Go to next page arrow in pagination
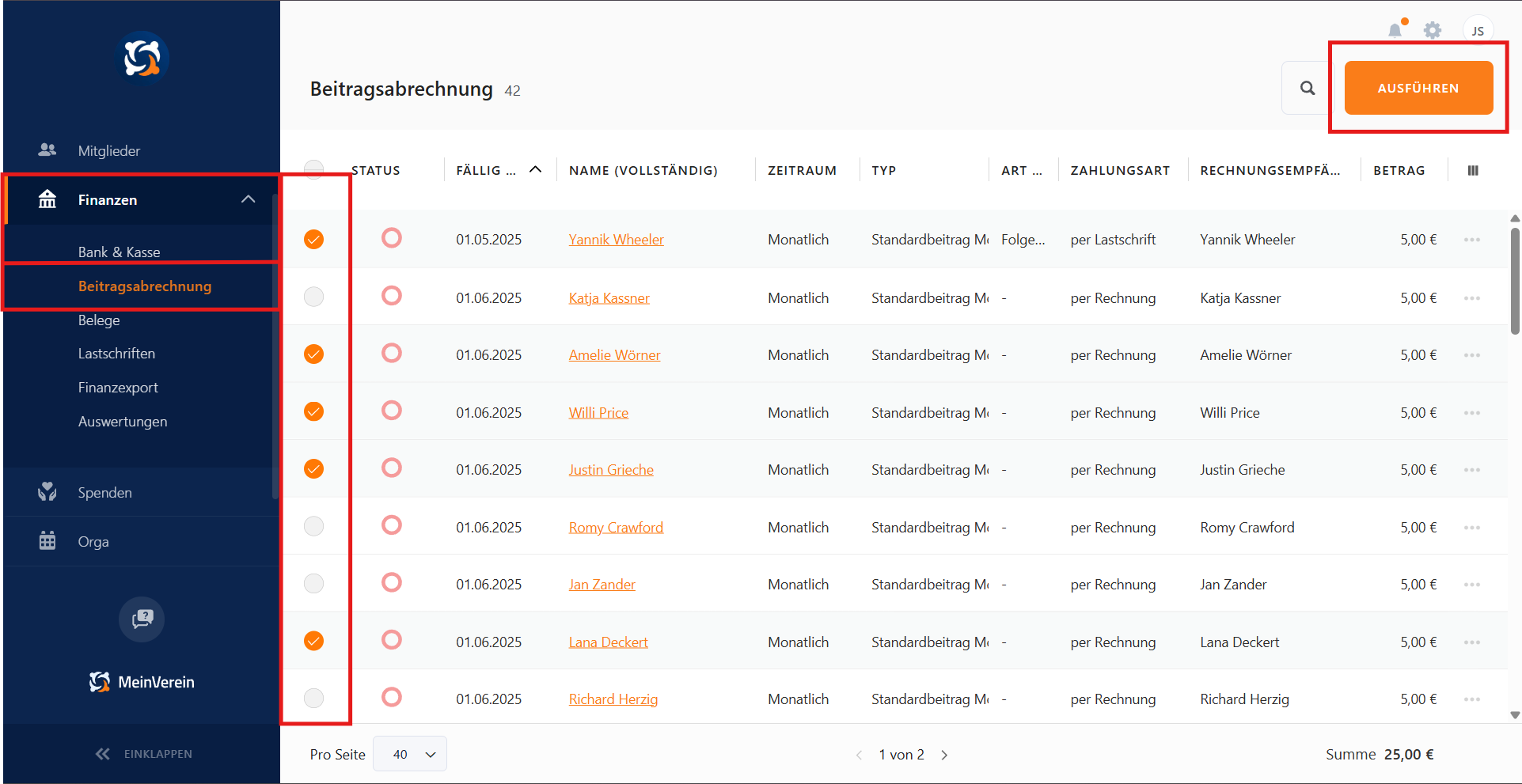1522x784 pixels. pyautogui.click(x=944, y=755)
